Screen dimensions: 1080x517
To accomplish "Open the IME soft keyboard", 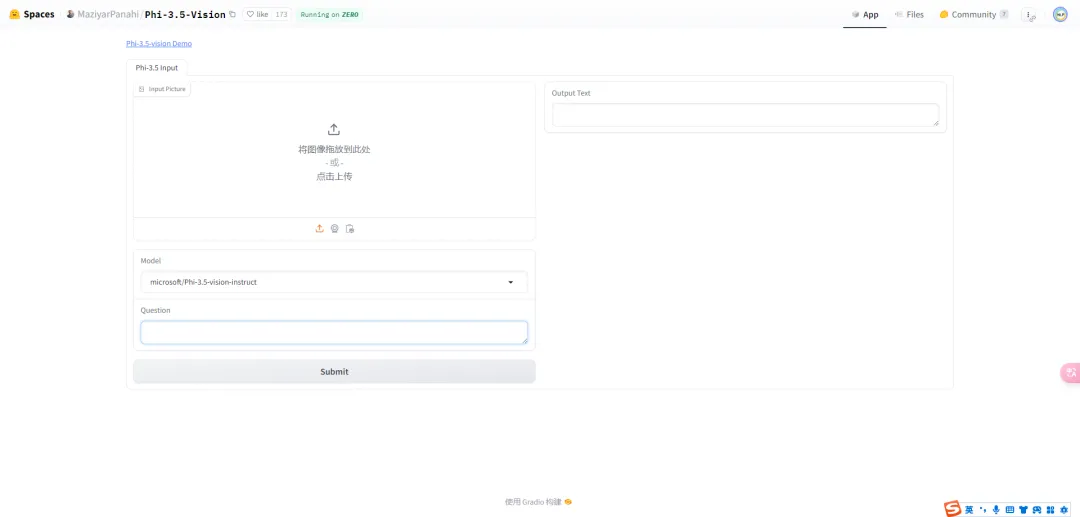I will (x=1010, y=509).
